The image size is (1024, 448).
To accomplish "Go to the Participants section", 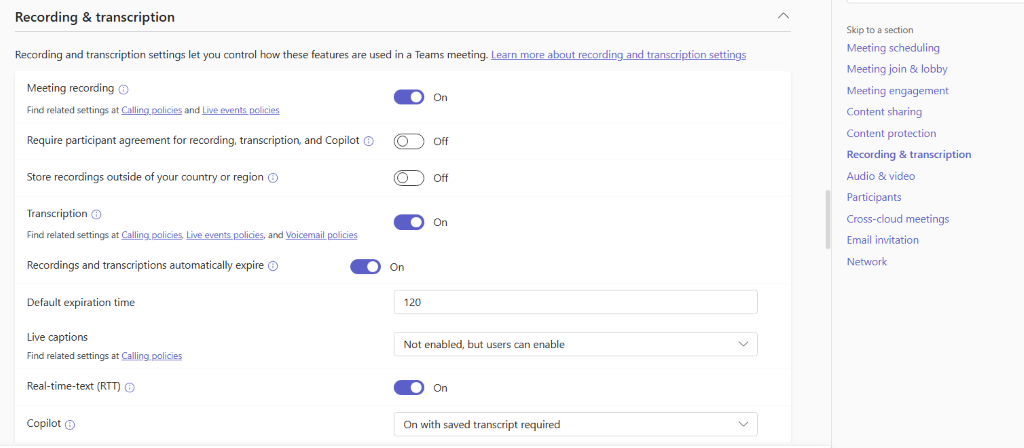I will [874, 197].
